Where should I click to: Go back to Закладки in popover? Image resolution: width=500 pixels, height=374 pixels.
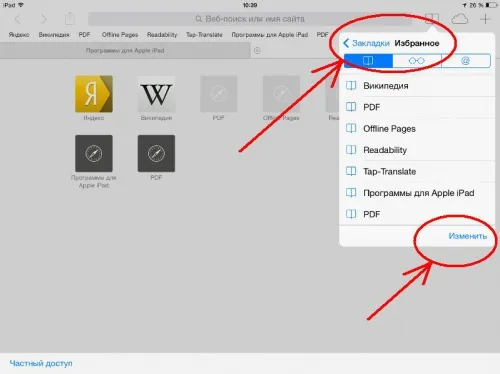[x=366, y=43]
